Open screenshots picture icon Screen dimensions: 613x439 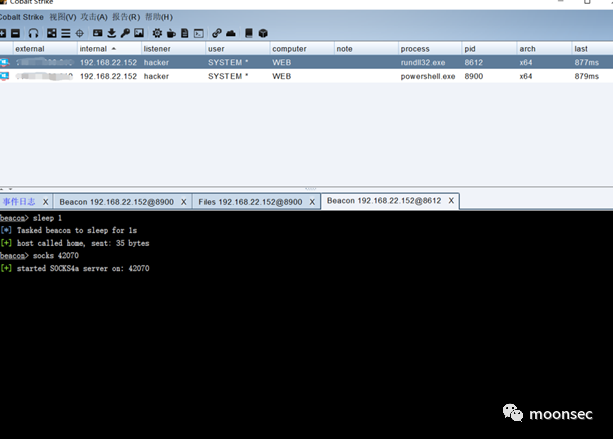tap(139, 33)
